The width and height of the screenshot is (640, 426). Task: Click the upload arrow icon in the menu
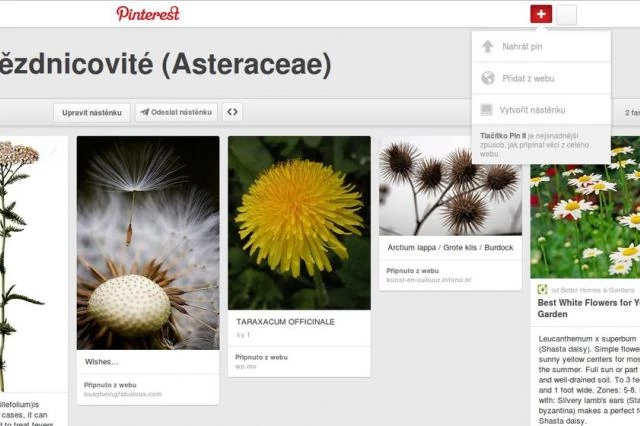(x=487, y=47)
